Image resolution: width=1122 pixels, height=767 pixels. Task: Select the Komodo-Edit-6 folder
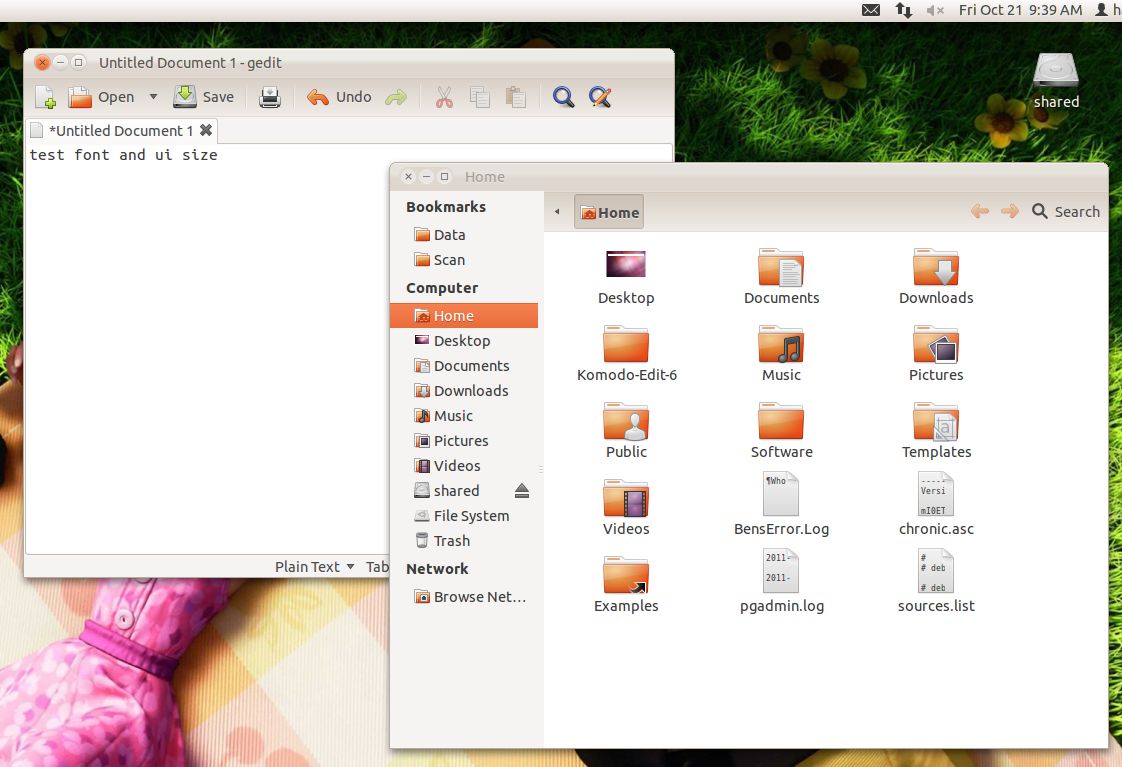[626, 354]
